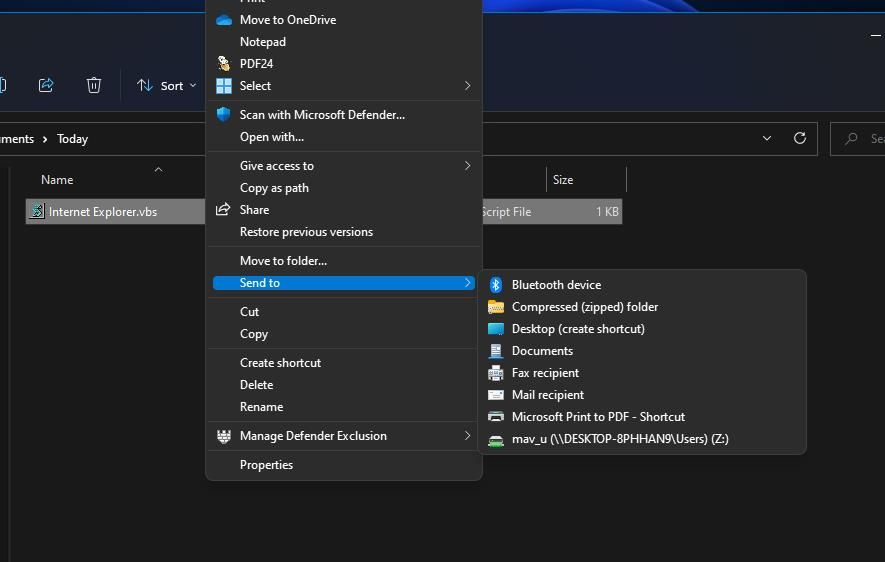
Task: Expand the Manage Defender Exclusion submenu
Action: coord(466,436)
